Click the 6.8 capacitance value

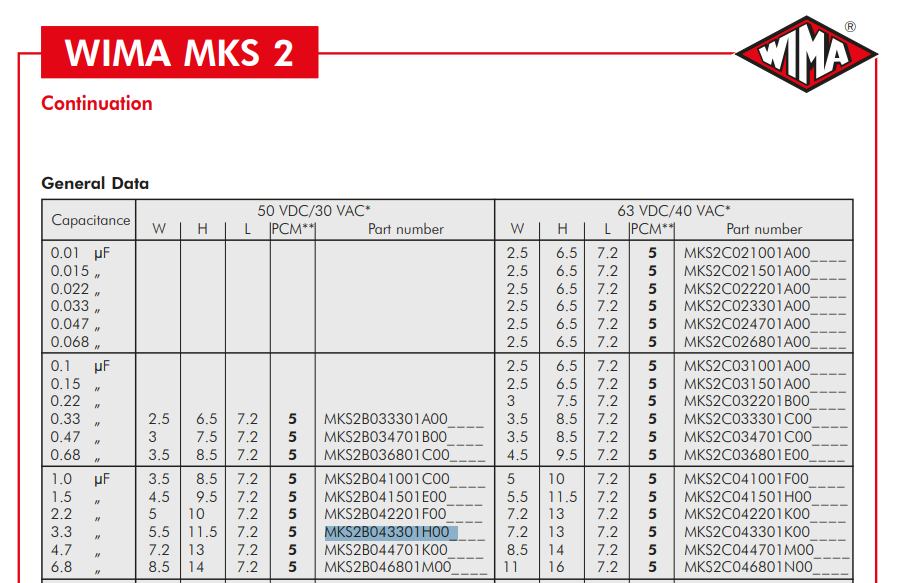click(61, 567)
